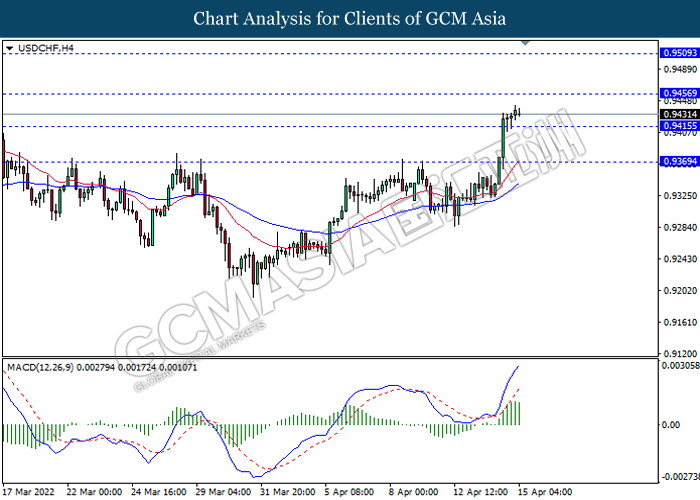This screenshot has width=700, height=500.
Task: Select the 8 Apr 00:00 time label
Action: click(414, 492)
